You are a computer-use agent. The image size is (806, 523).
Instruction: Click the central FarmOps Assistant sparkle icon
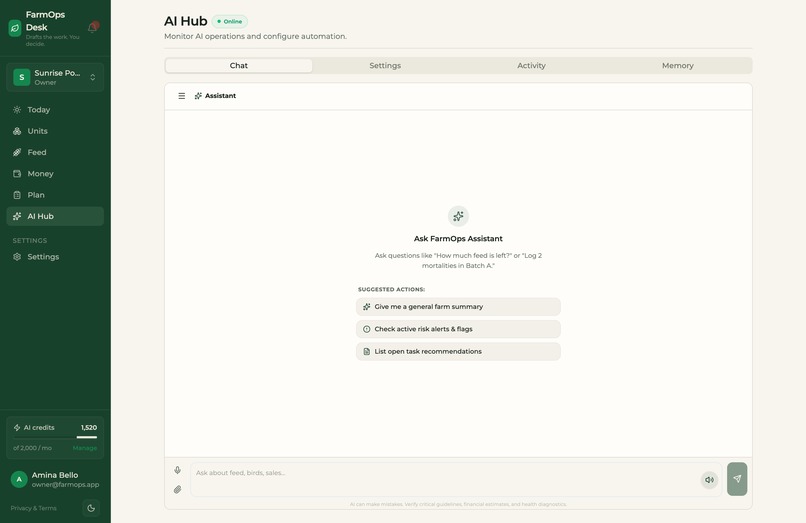458,217
